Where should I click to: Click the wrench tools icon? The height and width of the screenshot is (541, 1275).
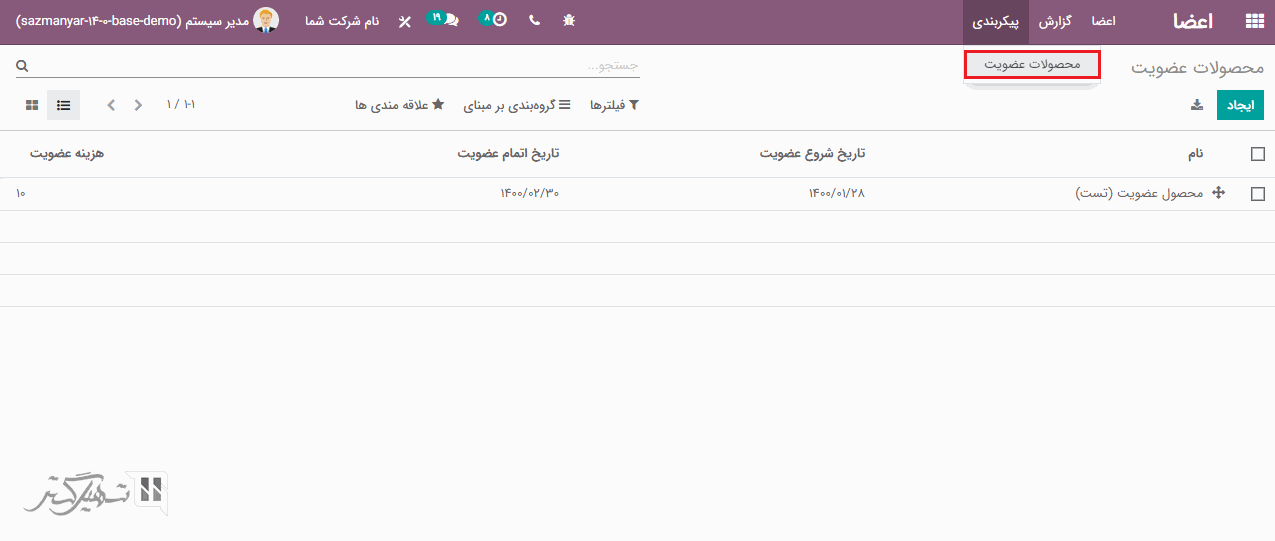(404, 21)
